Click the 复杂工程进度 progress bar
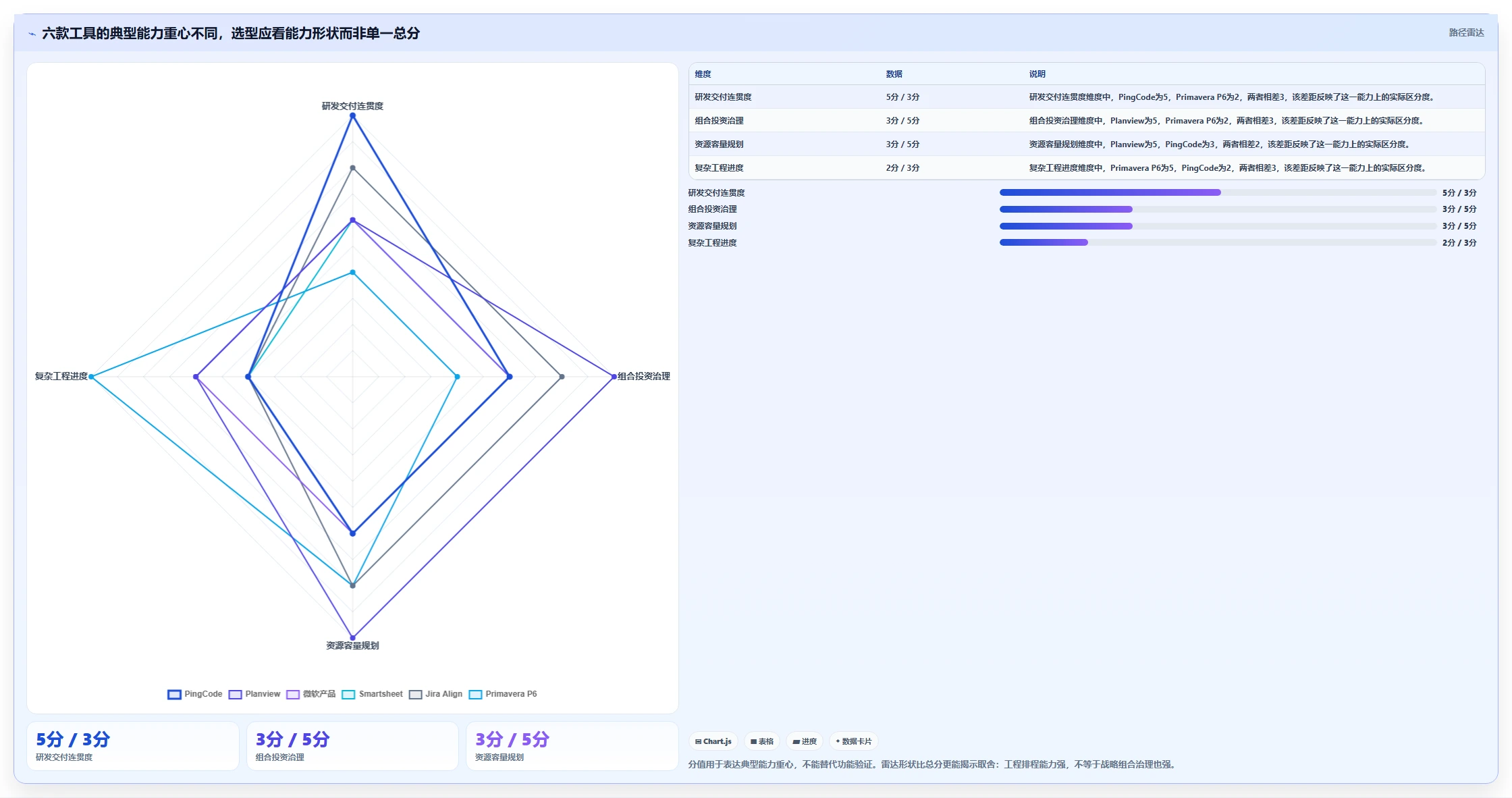 tap(1218, 242)
